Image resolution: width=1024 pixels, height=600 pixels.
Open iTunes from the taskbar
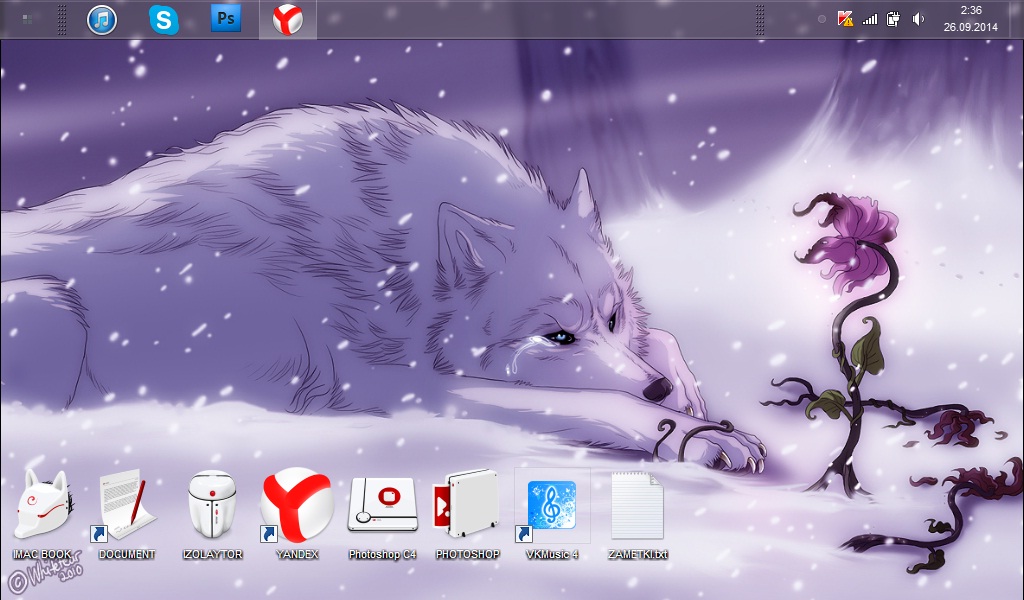[x=102, y=20]
